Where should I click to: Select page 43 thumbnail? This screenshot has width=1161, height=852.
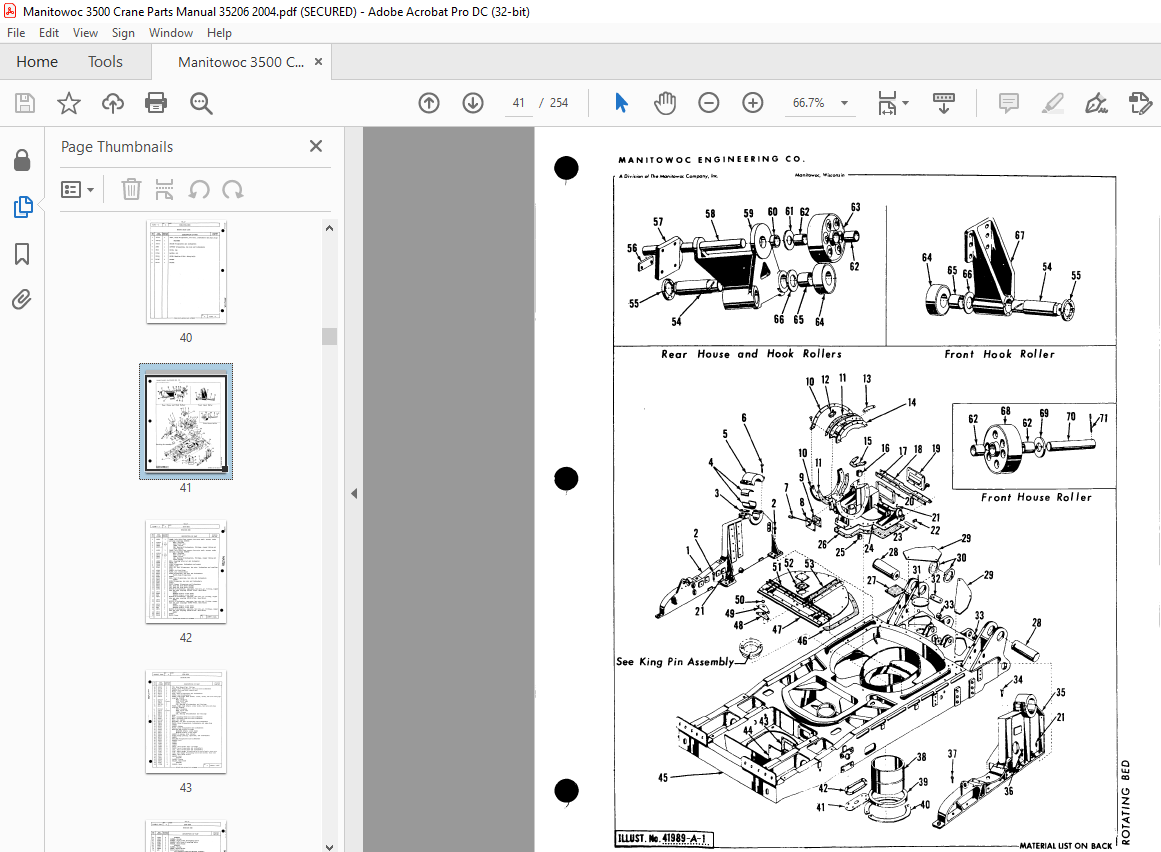coord(186,722)
